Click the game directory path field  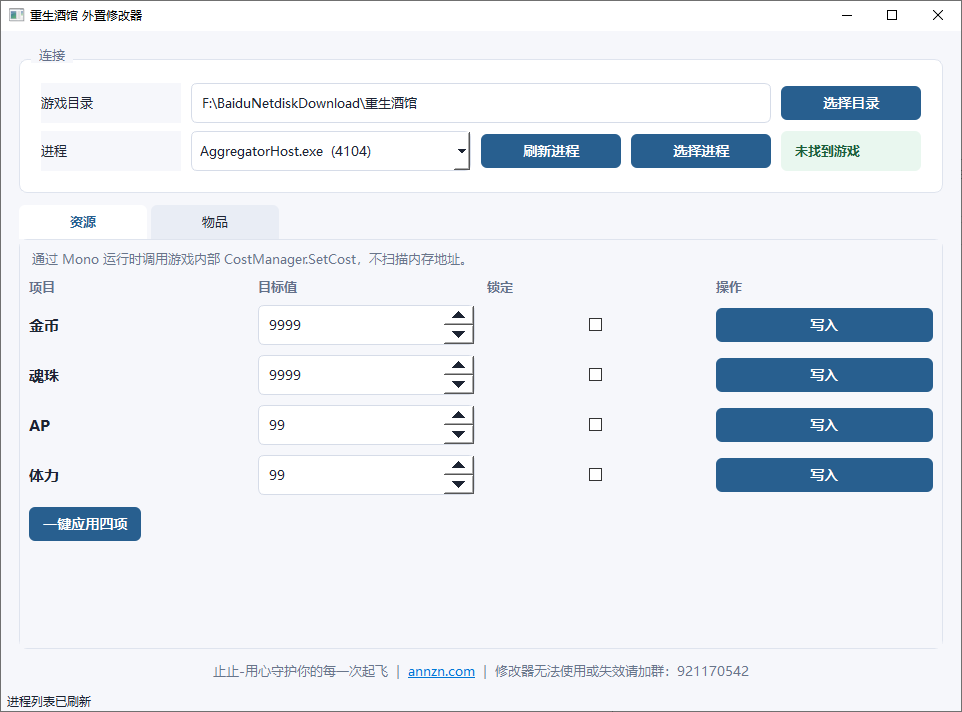click(x=480, y=103)
